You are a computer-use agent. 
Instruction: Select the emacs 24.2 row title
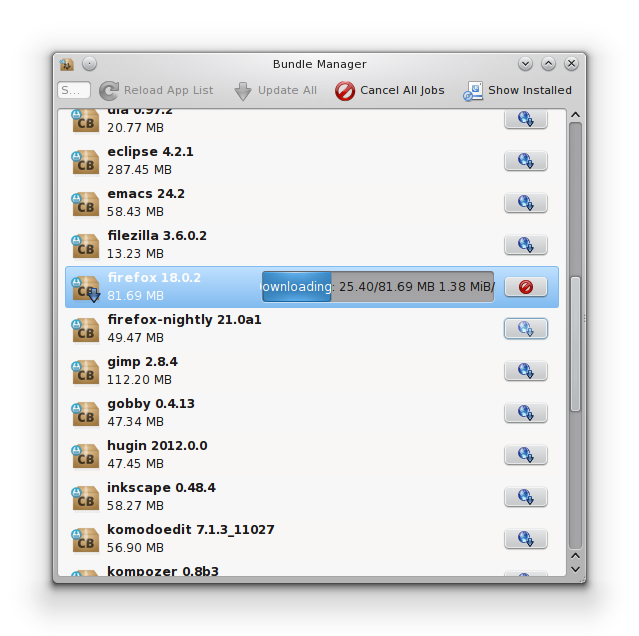[x=146, y=194]
